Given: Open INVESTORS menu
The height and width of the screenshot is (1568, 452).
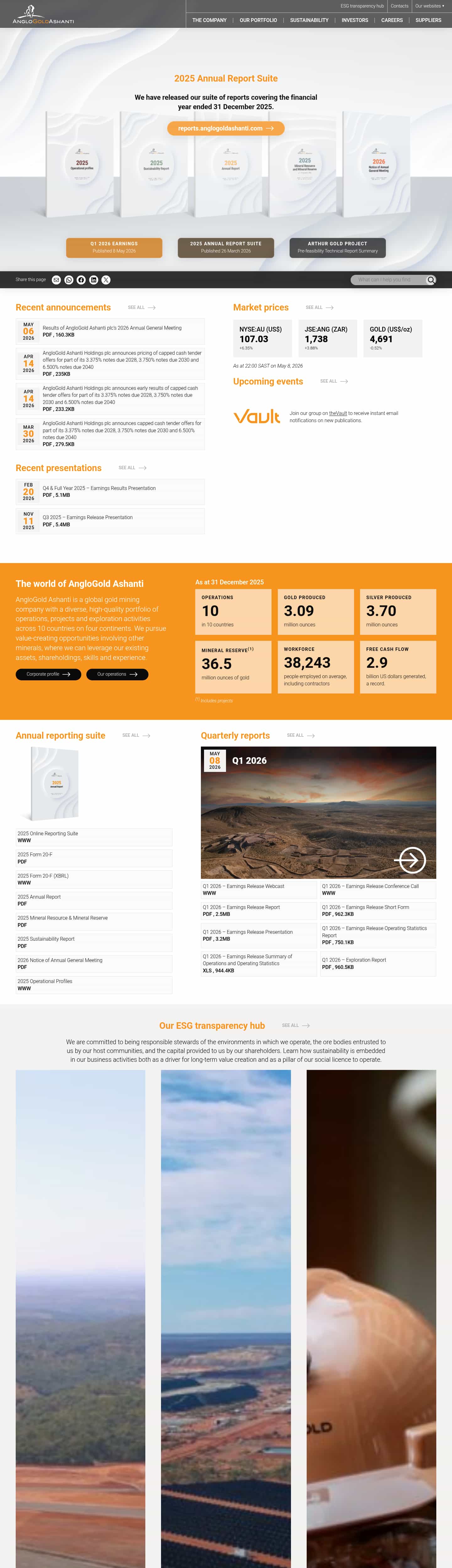Looking at the screenshot, I should (x=355, y=20).
